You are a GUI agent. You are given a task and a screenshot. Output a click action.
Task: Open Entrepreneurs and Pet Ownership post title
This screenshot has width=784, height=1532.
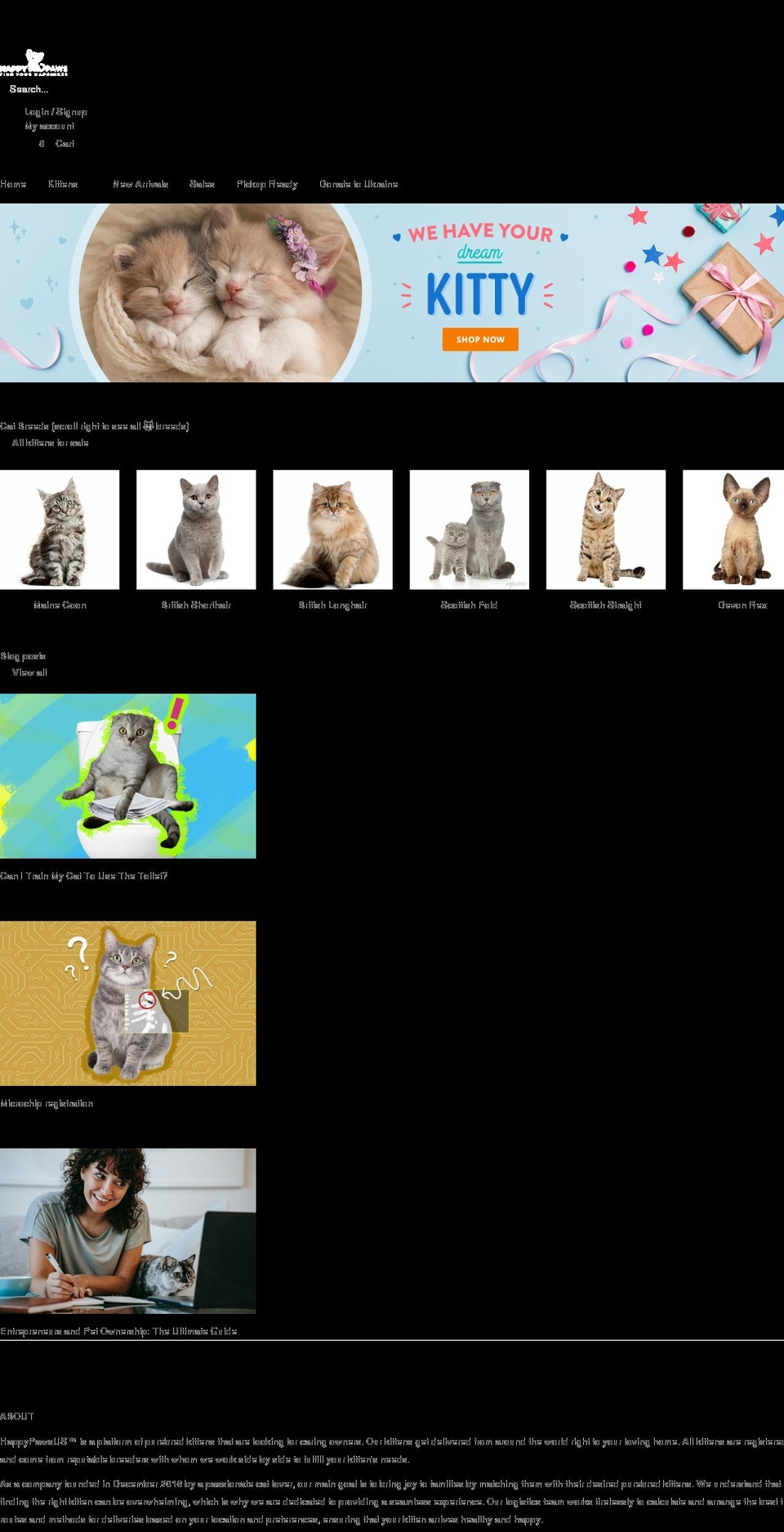pyautogui.click(x=118, y=1331)
